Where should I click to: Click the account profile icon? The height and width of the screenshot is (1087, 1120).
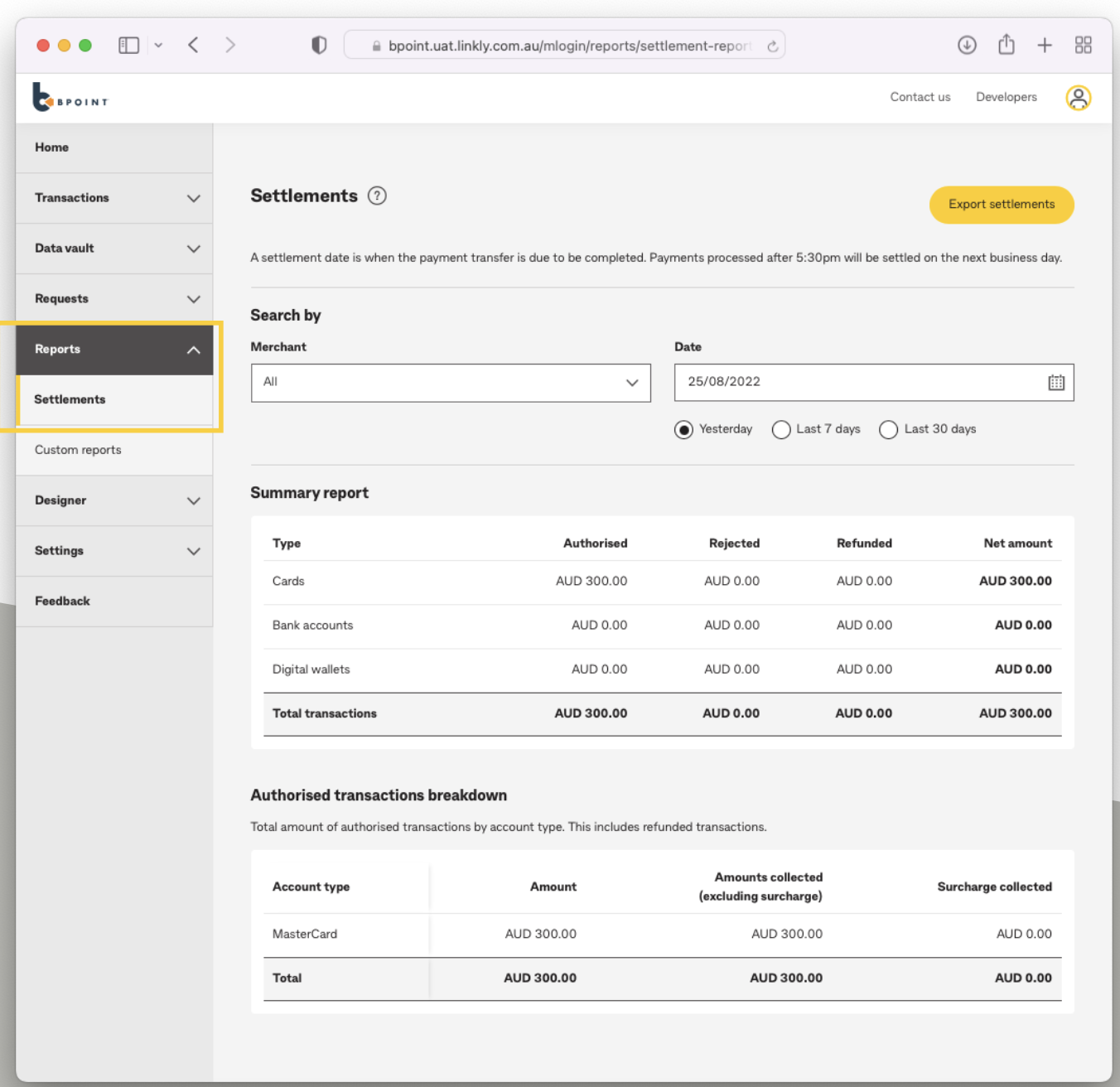pos(1078,98)
